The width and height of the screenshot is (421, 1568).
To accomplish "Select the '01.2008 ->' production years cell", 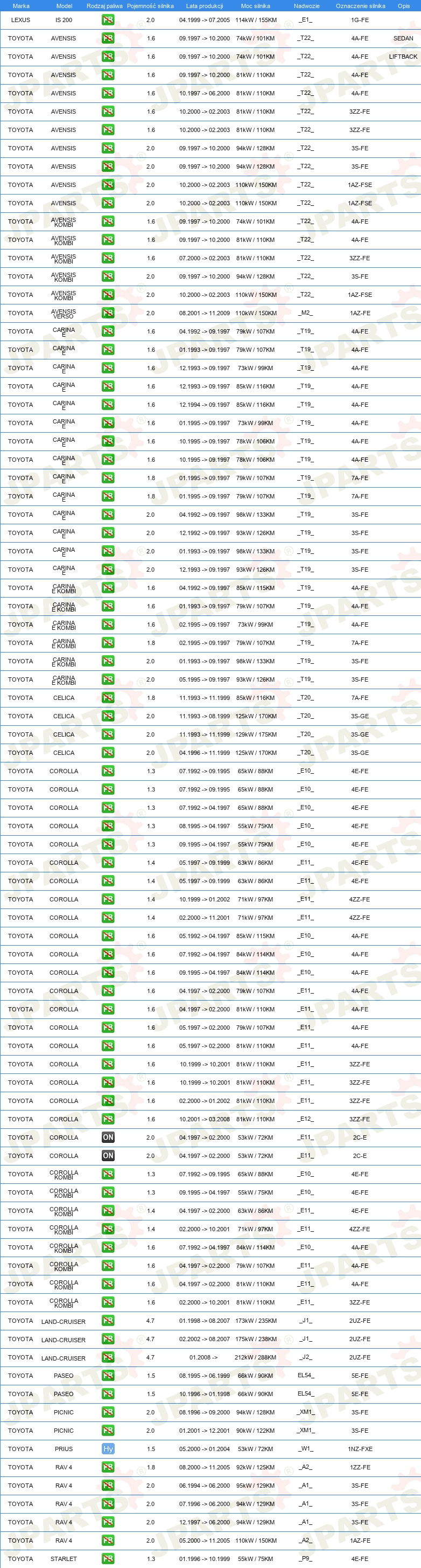I will point(204,1358).
